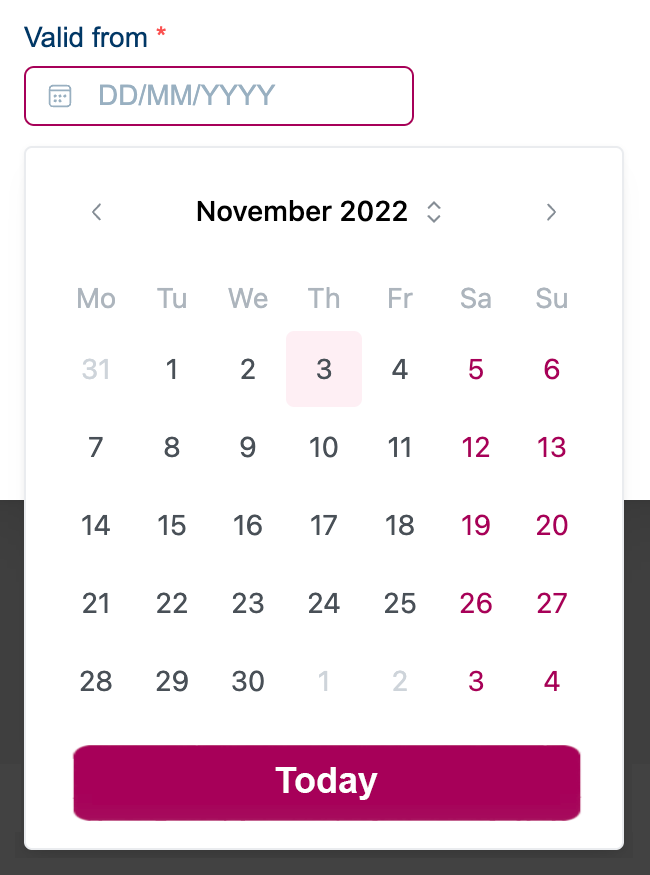Choose November 26 from the calendar
Image resolution: width=650 pixels, height=875 pixels.
(x=476, y=603)
